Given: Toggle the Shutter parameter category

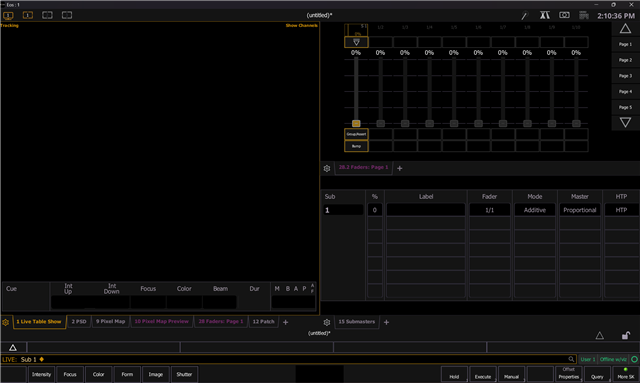Looking at the screenshot, I should tap(184, 374).
